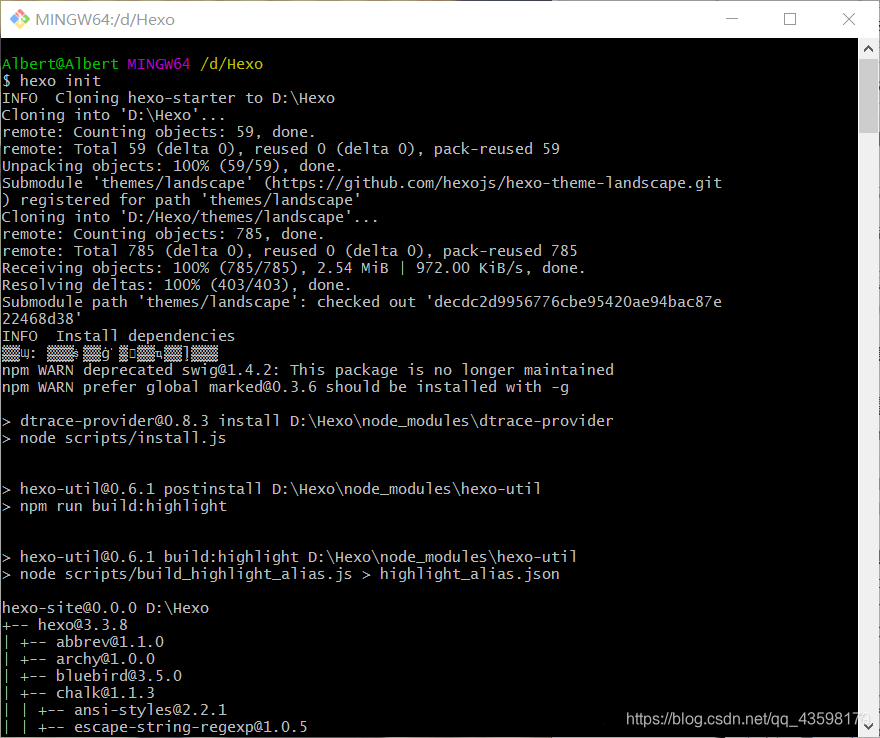
Task: Click 'INFO Cloning hexo-starter to D:\Hexo' line
Action: [x=168, y=98]
